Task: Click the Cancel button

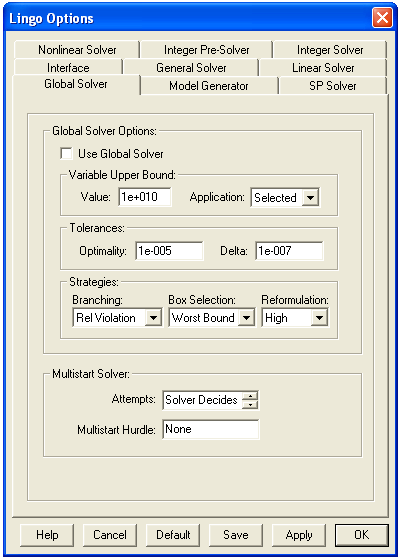Action: click(x=110, y=535)
